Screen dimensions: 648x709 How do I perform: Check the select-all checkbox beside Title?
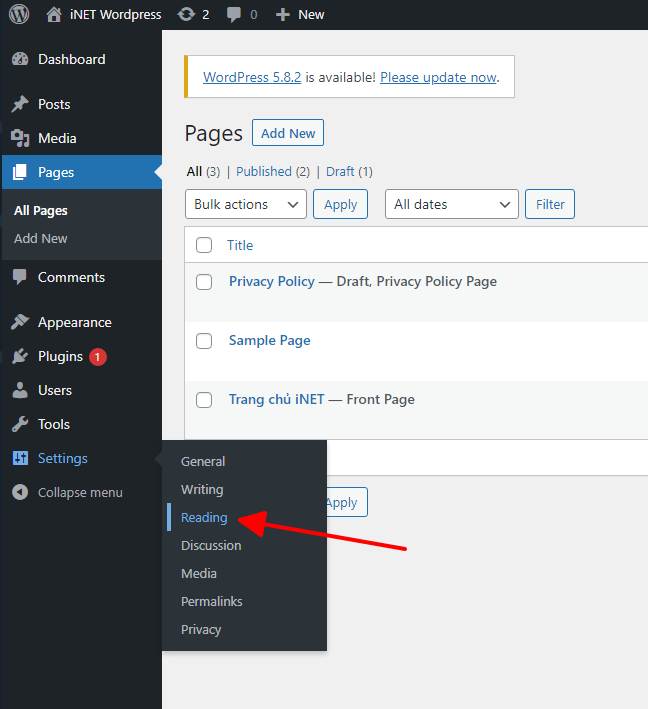(x=204, y=245)
